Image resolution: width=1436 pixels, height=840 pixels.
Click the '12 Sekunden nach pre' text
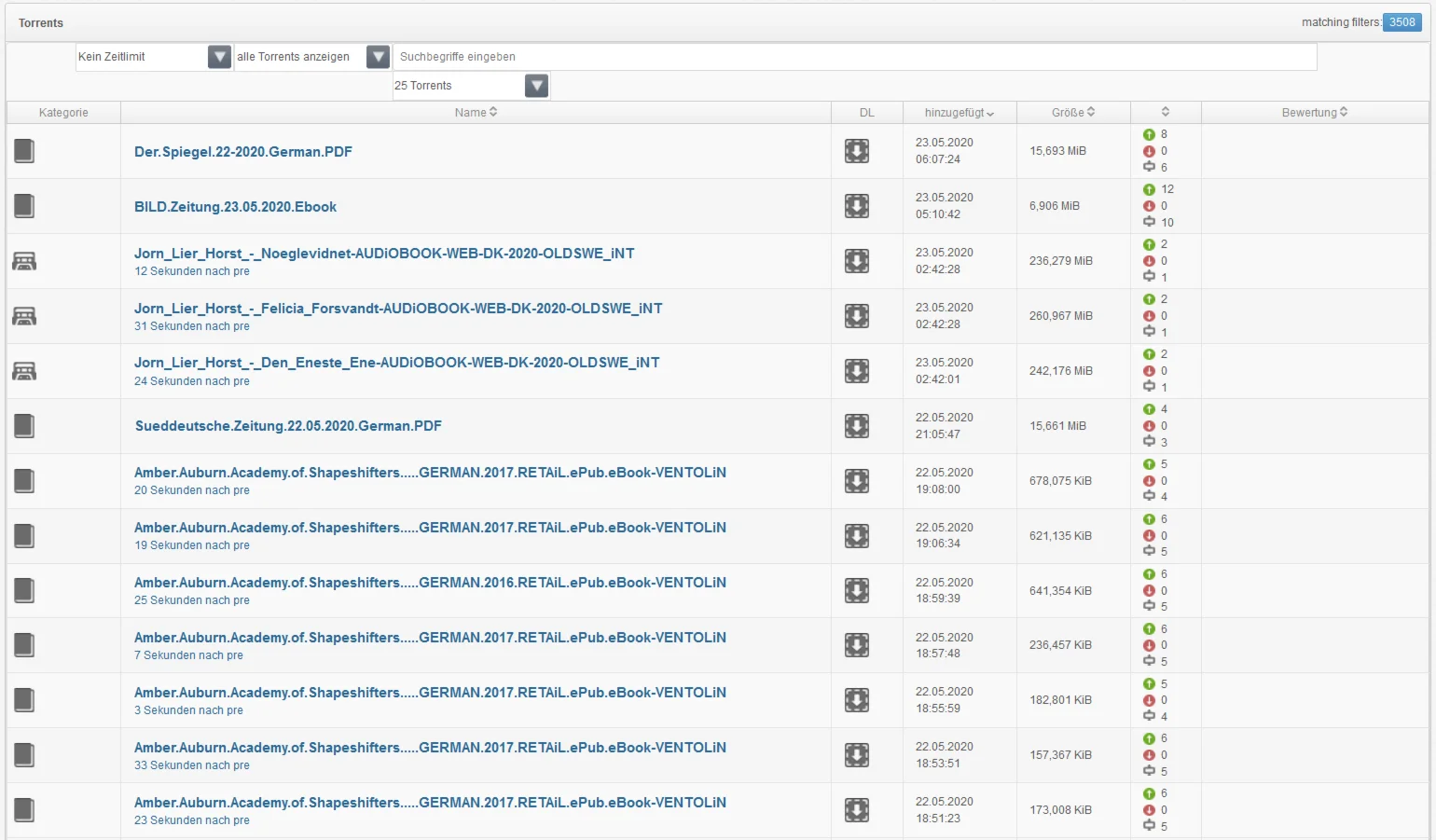[x=192, y=271]
